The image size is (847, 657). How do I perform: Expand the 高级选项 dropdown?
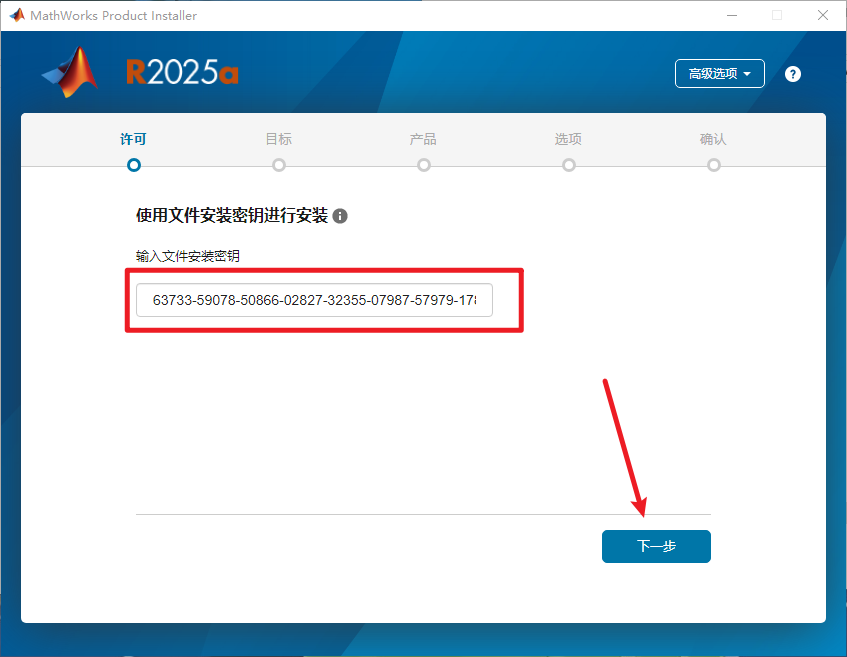tap(720, 73)
